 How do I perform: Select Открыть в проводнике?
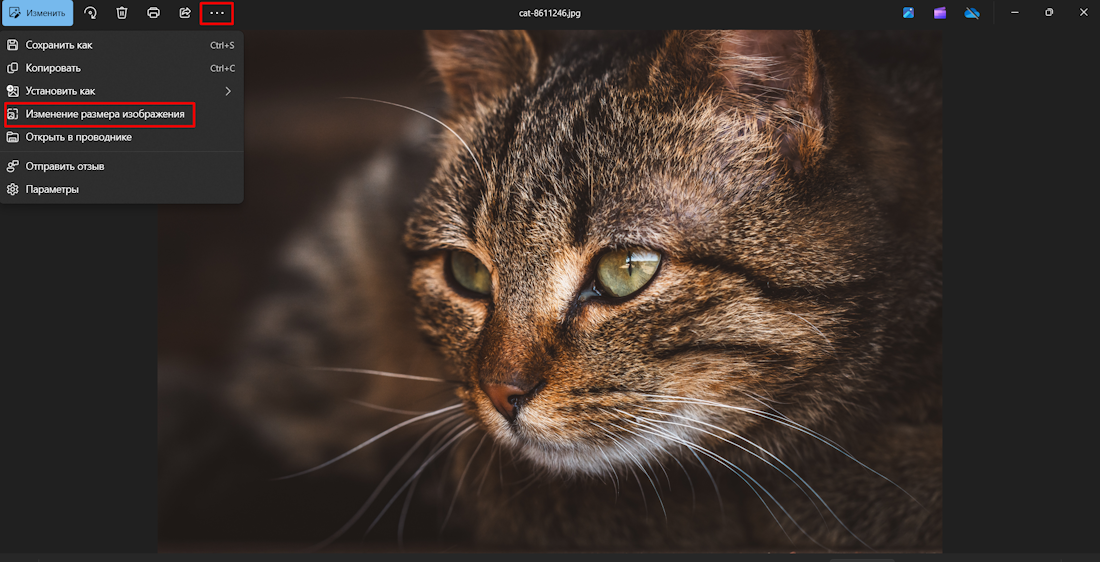coord(78,137)
